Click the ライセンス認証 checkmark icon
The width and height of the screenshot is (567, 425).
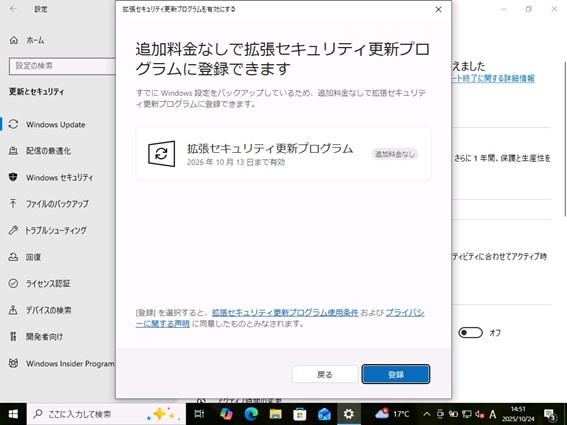[x=13, y=283]
